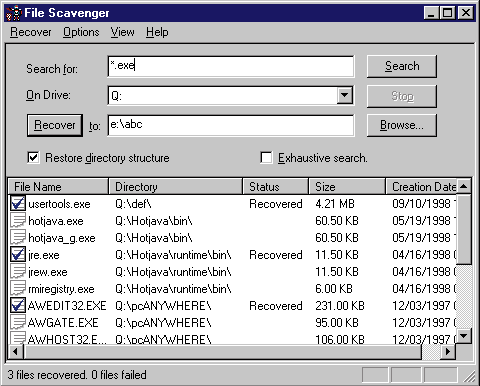Click Recovered status of AWEDIT32.EXE row
This screenshot has height=386, width=480.
276,306
